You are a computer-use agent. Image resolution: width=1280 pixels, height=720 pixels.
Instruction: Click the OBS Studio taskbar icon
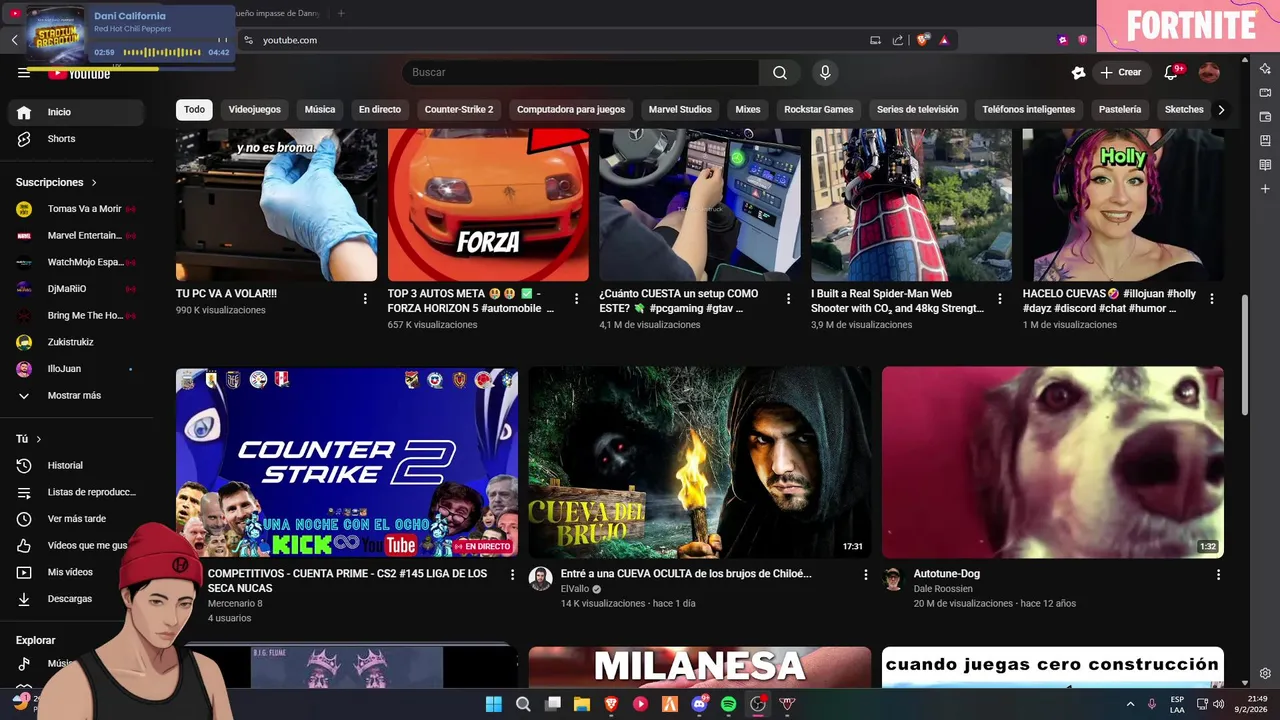758,704
